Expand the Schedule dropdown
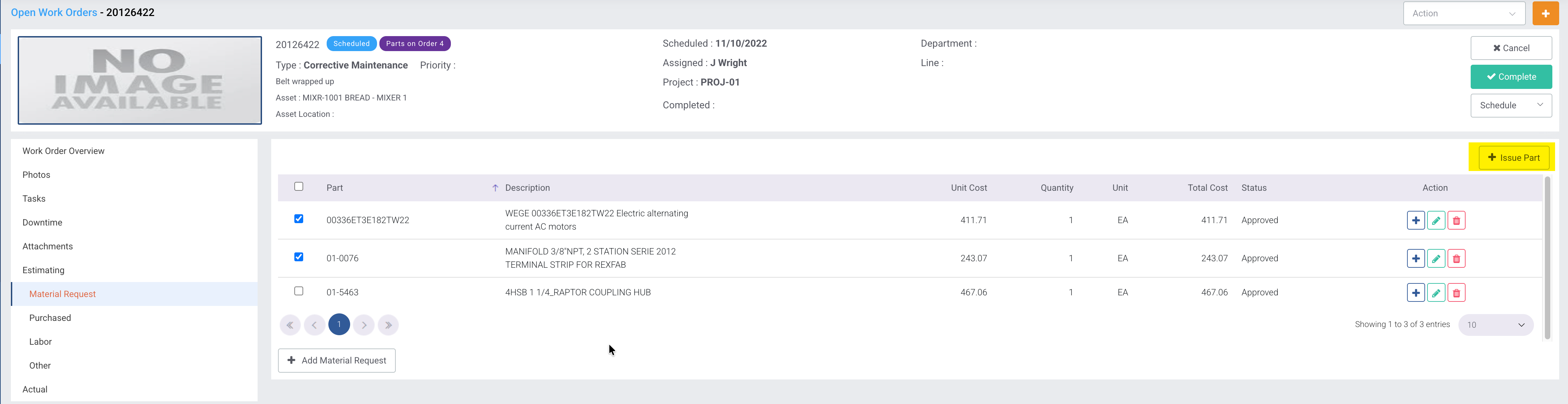1568x404 pixels. tap(1510, 105)
